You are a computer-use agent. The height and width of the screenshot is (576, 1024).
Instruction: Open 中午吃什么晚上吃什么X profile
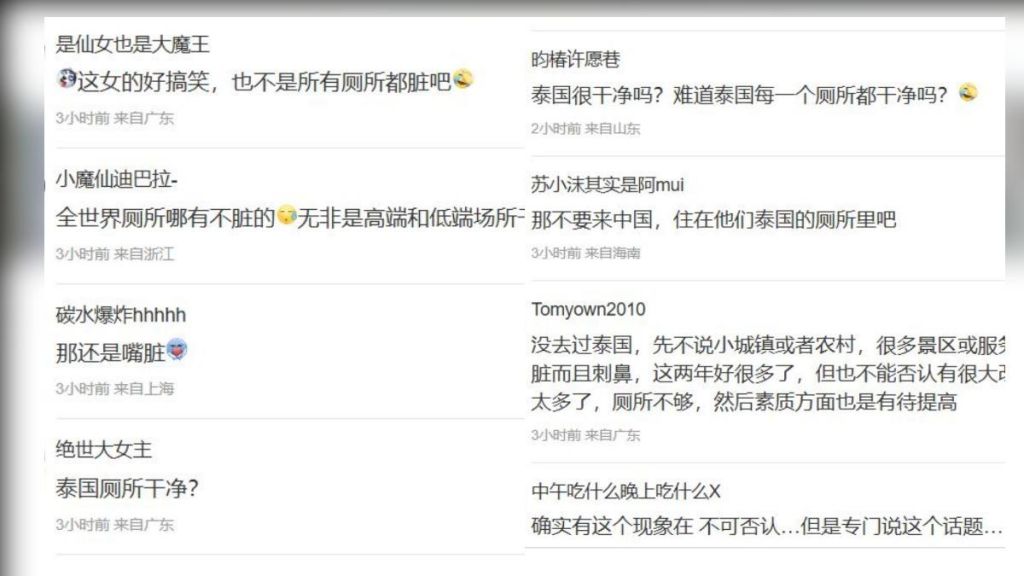[626, 491]
